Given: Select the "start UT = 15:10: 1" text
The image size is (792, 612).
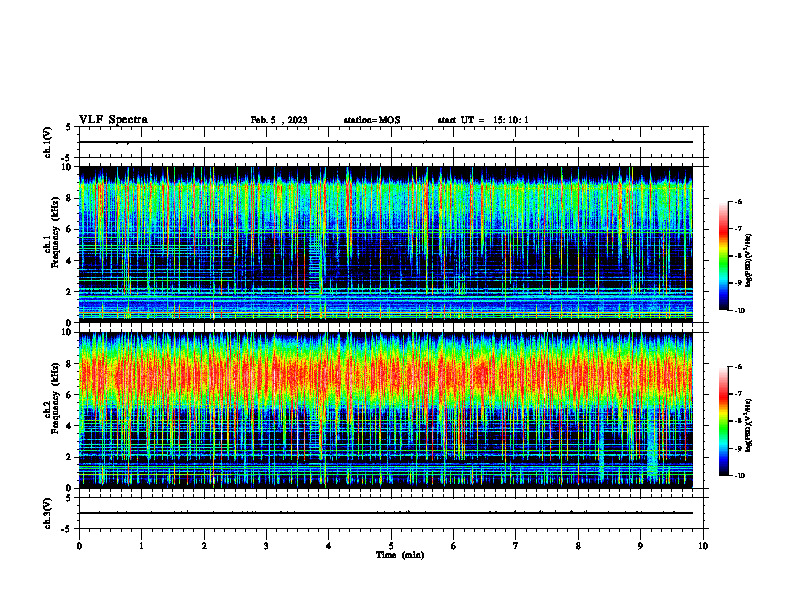Looking at the screenshot, I should (483, 120).
